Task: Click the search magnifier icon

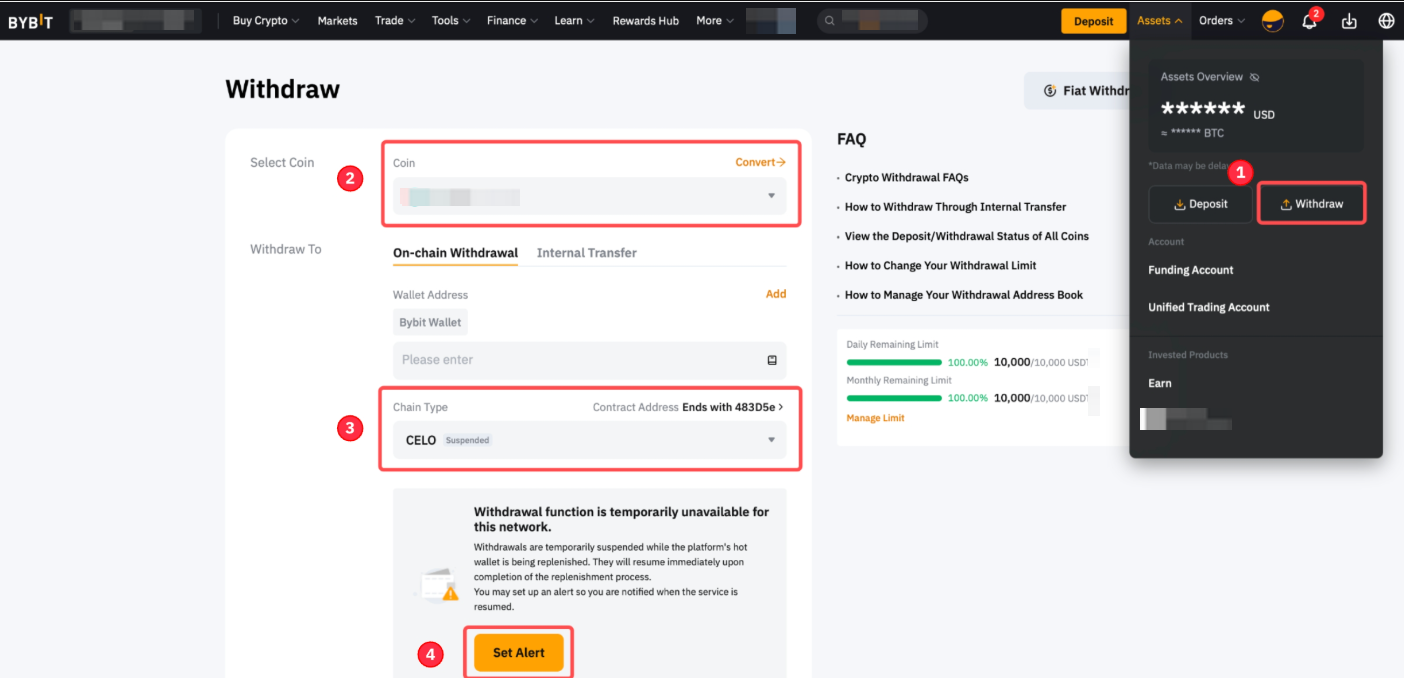Action: point(830,21)
